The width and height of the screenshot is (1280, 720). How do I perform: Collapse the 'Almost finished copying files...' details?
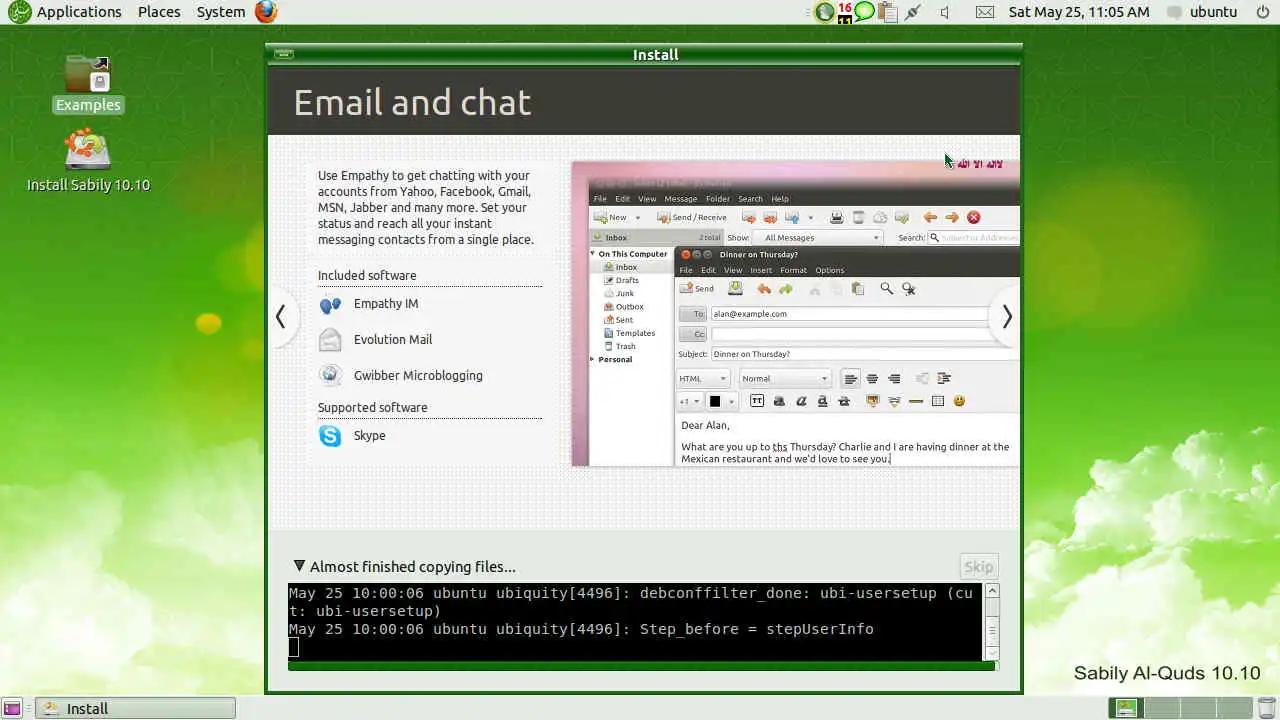(299, 566)
